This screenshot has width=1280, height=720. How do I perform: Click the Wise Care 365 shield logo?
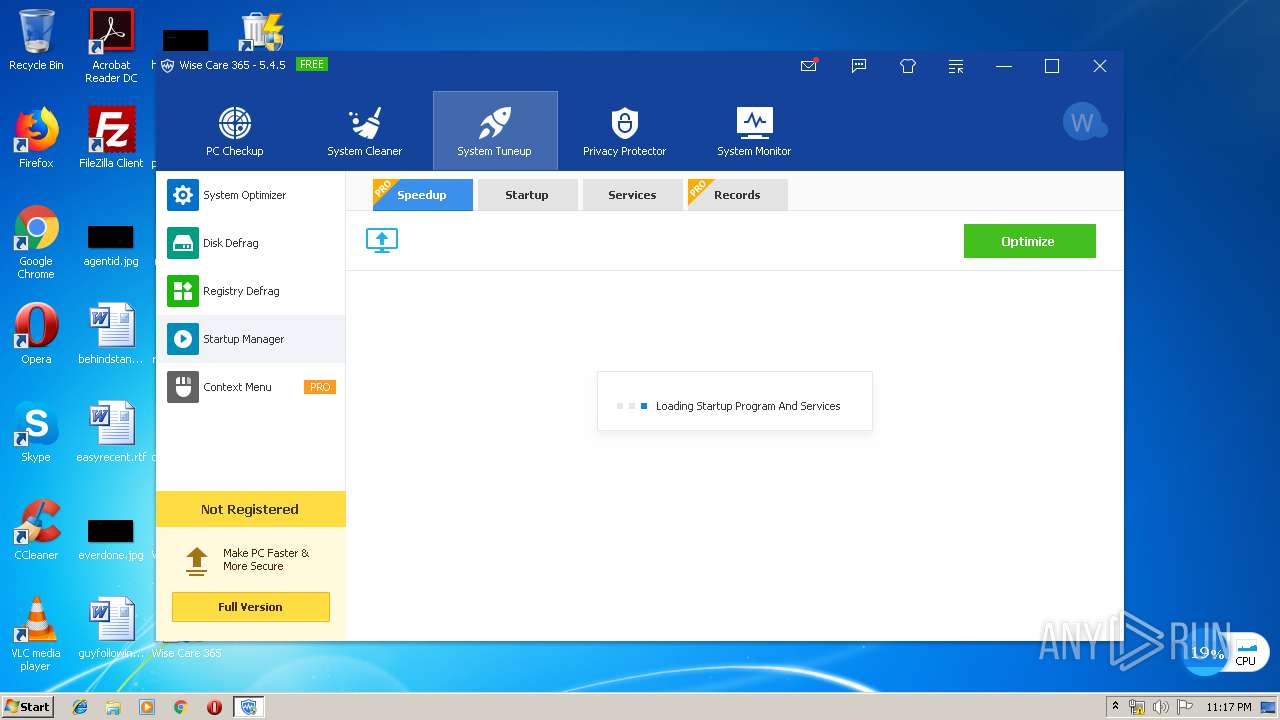167,65
